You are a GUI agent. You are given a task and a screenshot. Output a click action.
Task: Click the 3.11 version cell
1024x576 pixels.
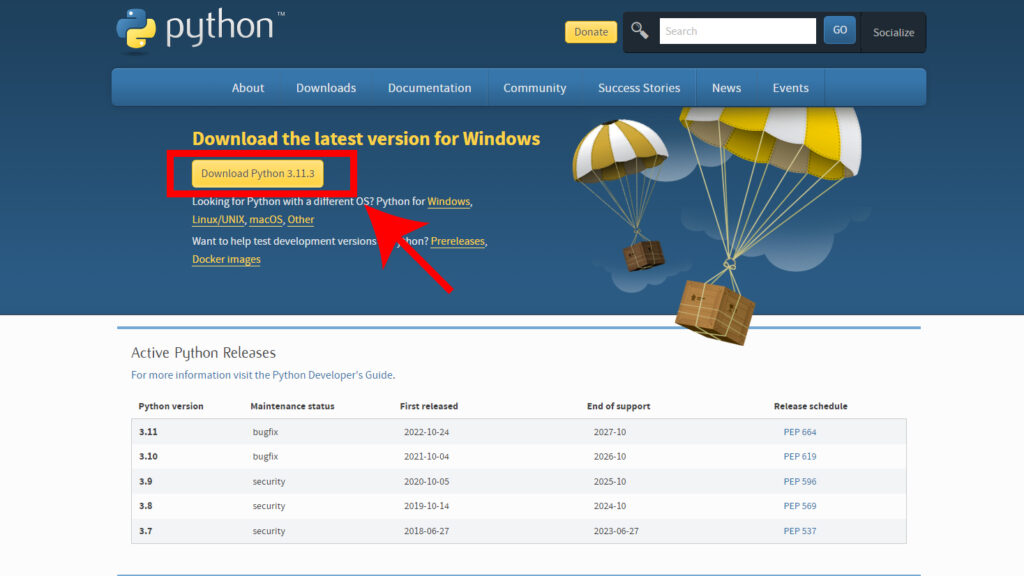[x=148, y=432]
